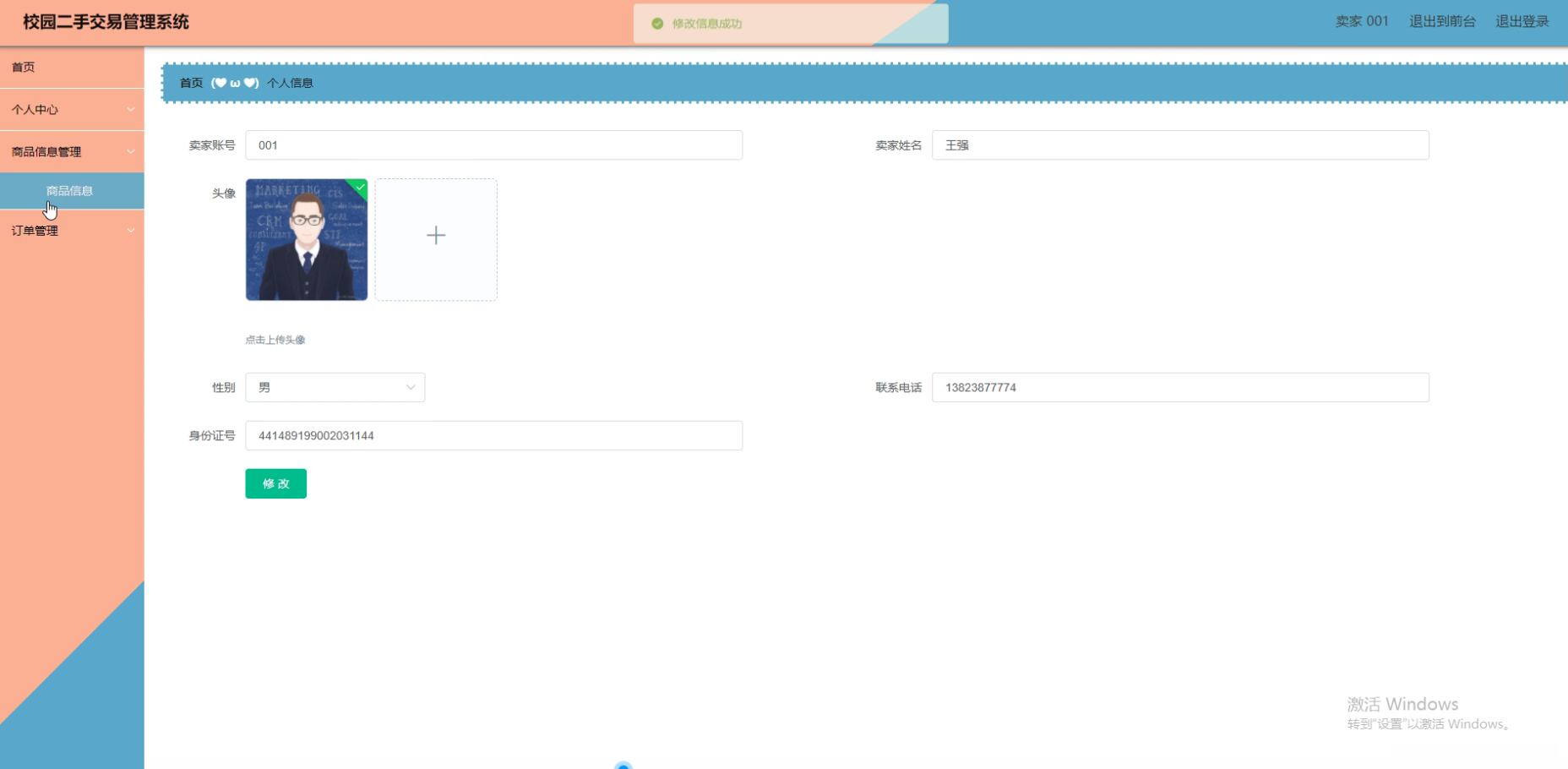Click the green check badge on avatar
The height and width of the screenshot is (769, 1568).
click(360, 187)
